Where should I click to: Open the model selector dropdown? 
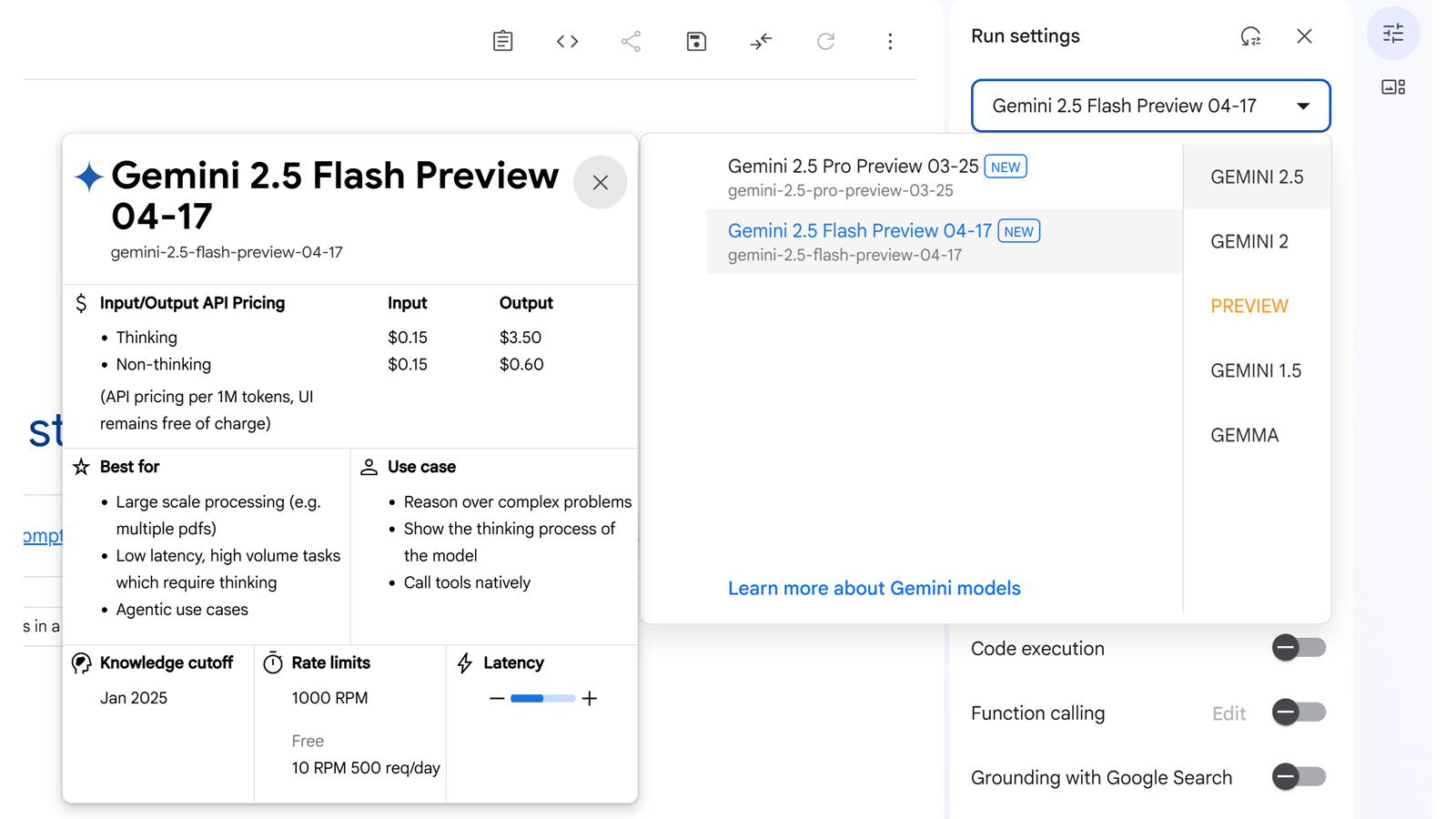(x=1150, y=106)
